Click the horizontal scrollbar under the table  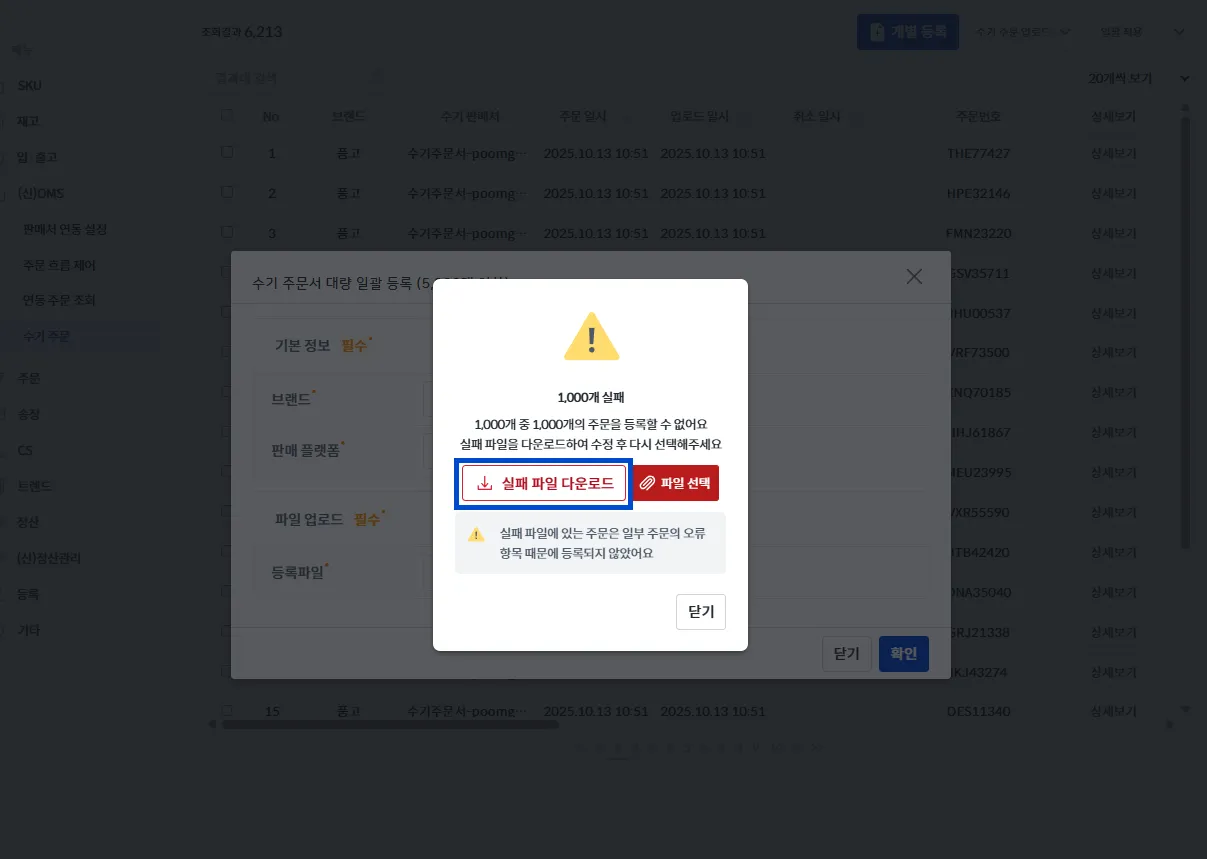(x=390, y=724)
